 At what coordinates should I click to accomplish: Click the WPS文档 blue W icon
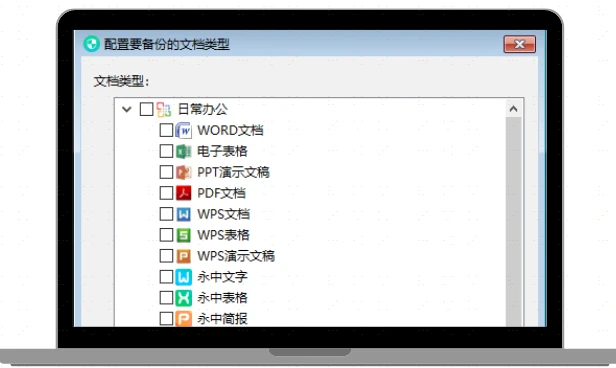click(183, 214)
